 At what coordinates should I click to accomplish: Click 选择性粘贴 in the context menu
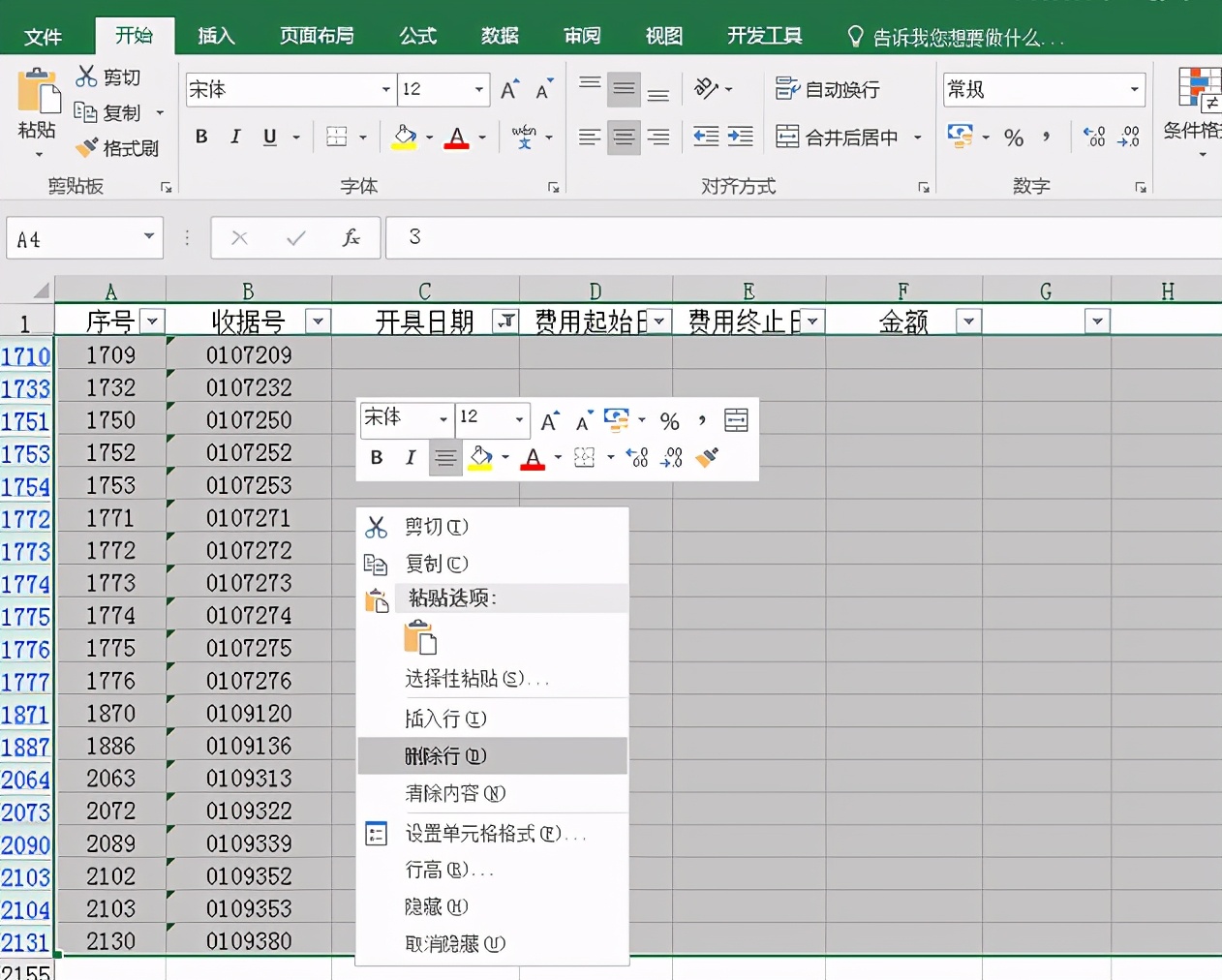(x=465, y=679)
